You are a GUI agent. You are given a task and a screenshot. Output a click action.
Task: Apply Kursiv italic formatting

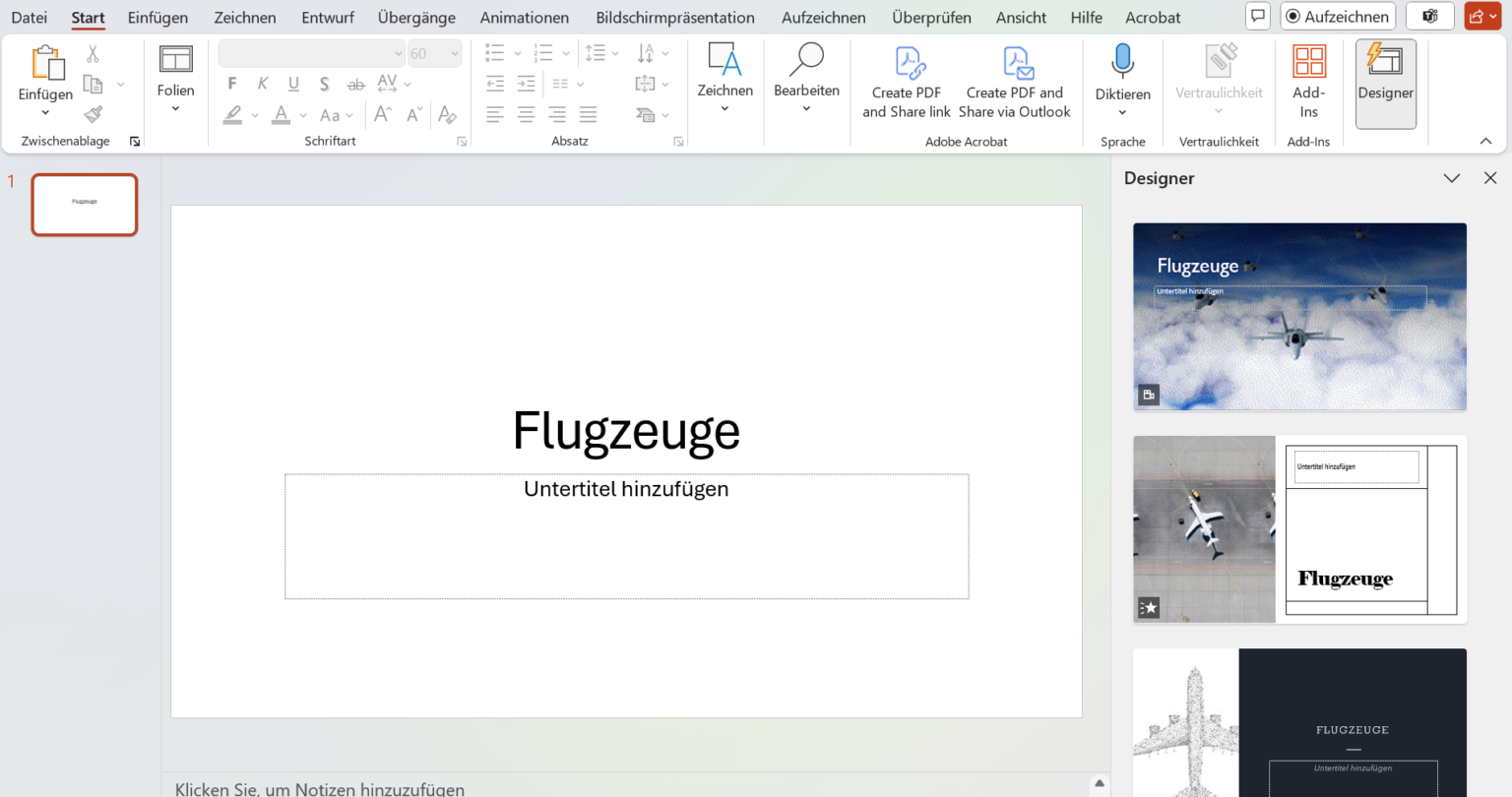[262, 84]
